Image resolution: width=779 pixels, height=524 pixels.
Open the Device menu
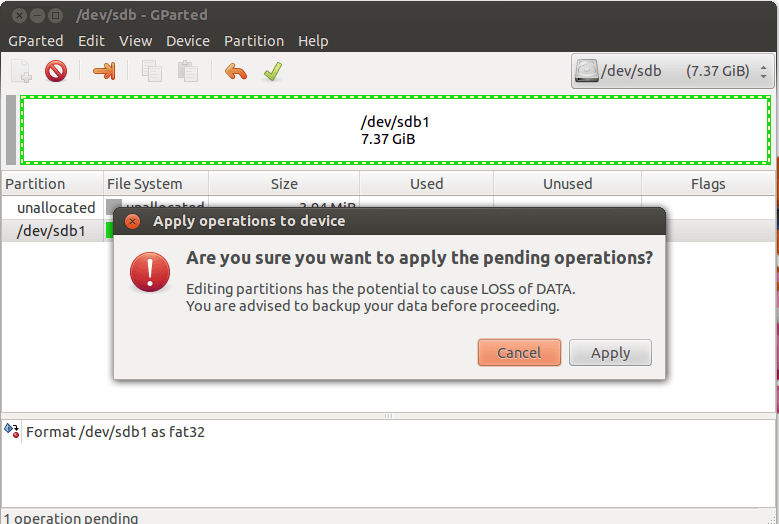click(x=188, y=41)
